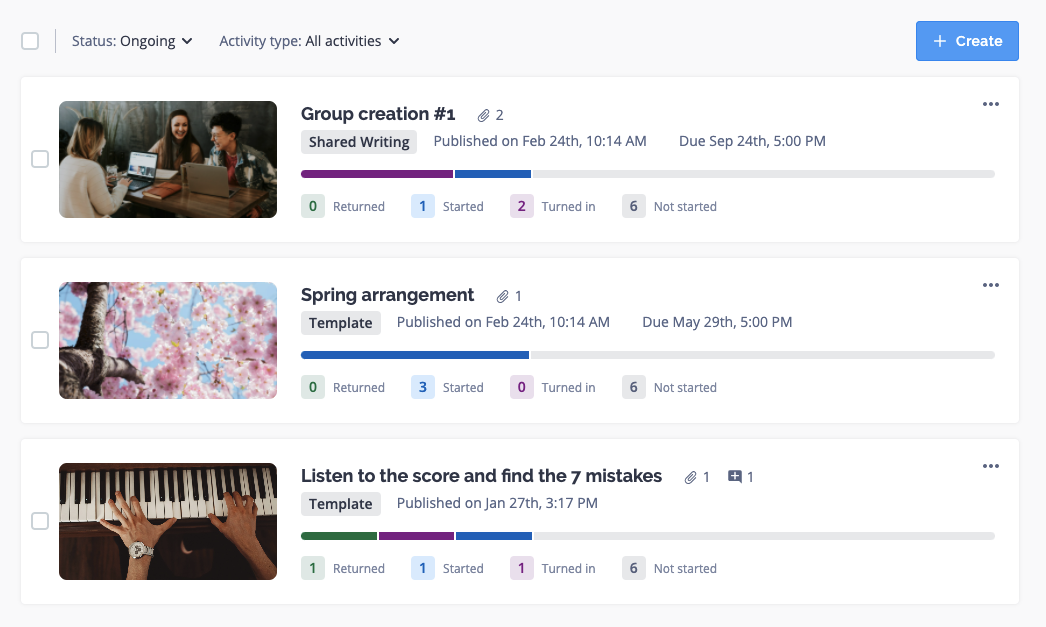1046x627 pixels.
Task: Open the Group creation #1 thumbnail of people at a table
Action: coord(168,159)
